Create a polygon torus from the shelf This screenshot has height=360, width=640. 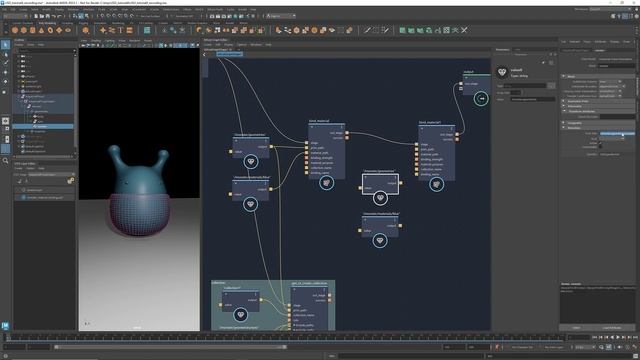click(50, 30)
